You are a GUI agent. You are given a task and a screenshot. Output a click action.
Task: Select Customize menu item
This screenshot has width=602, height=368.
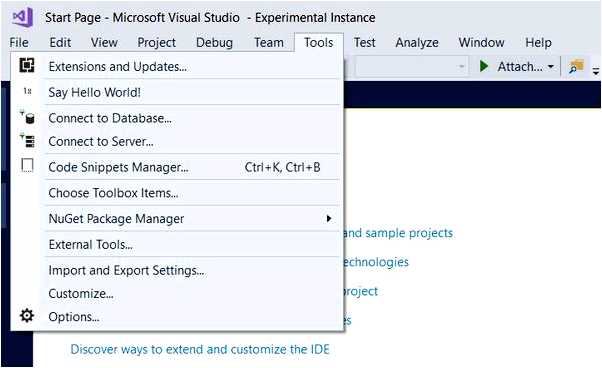[x=177, y=294]
